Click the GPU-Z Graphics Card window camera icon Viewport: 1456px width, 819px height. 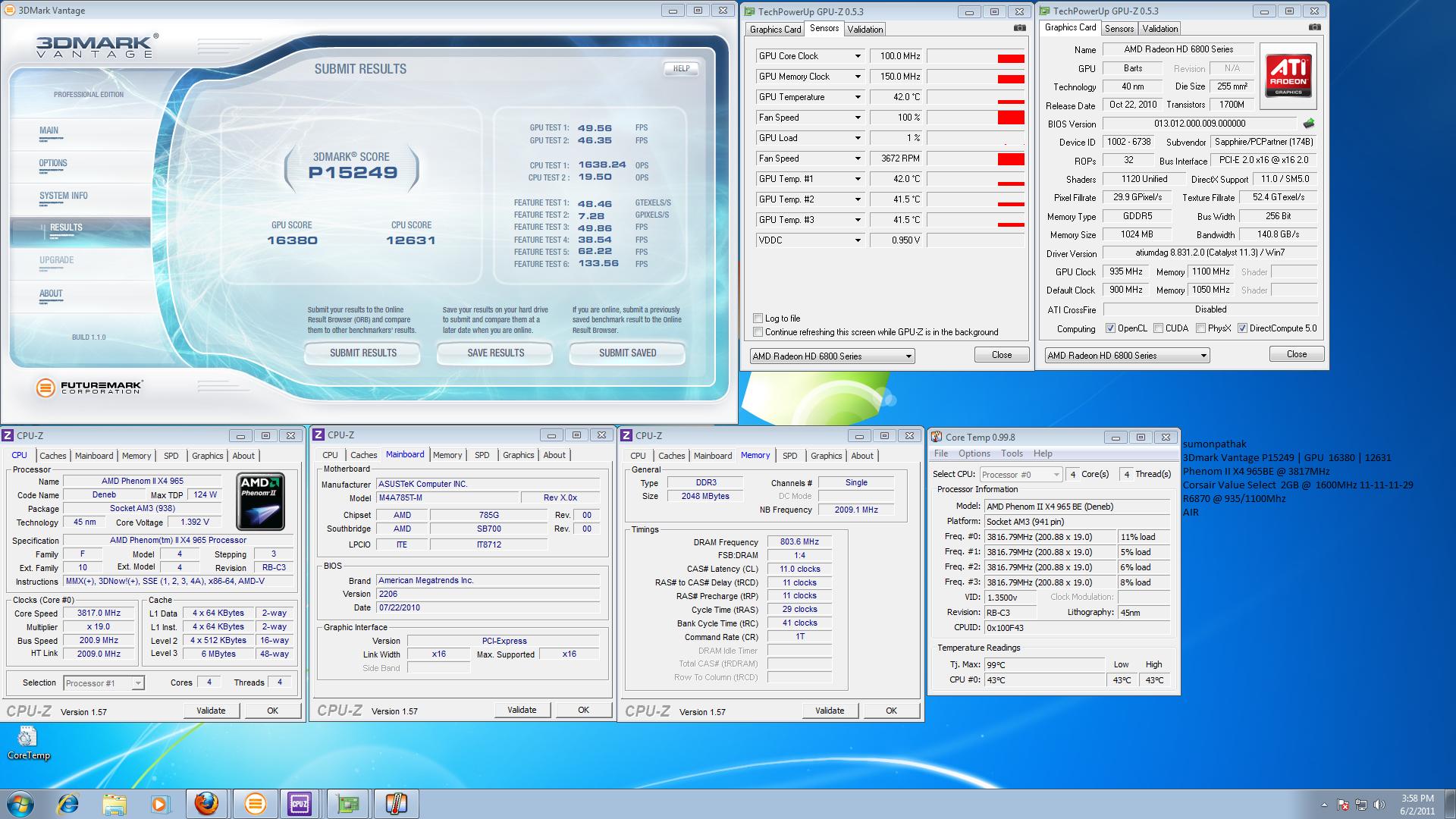pyautogui.click(x=1315, y=27)
